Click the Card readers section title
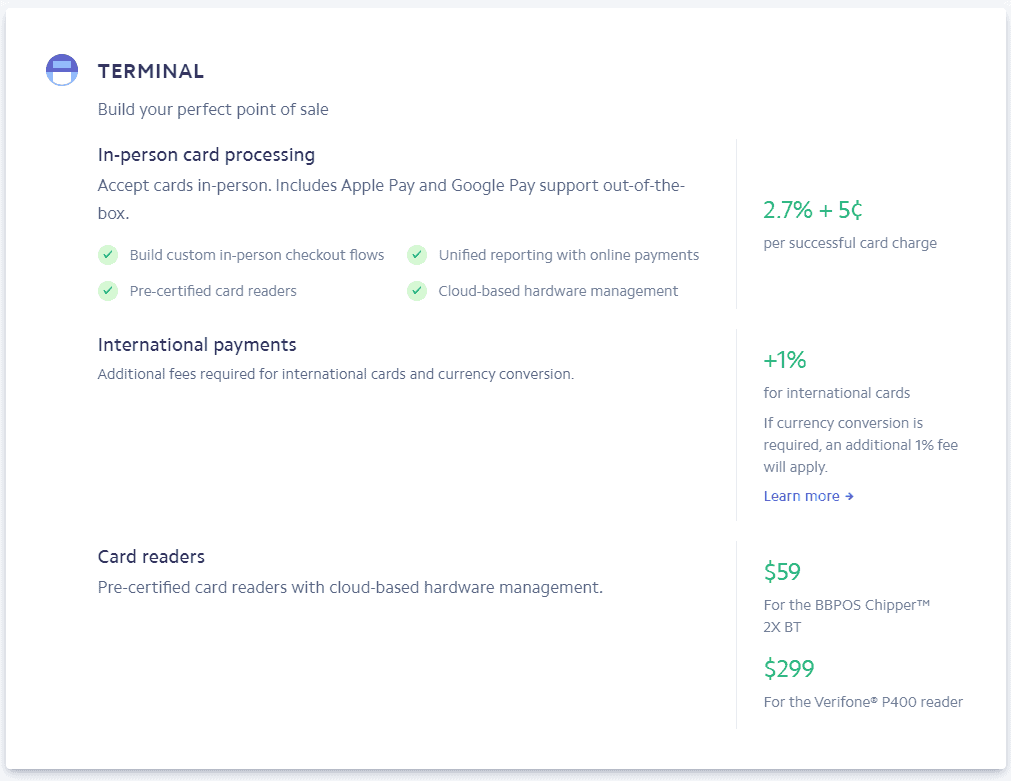 (x=150, y=556)
